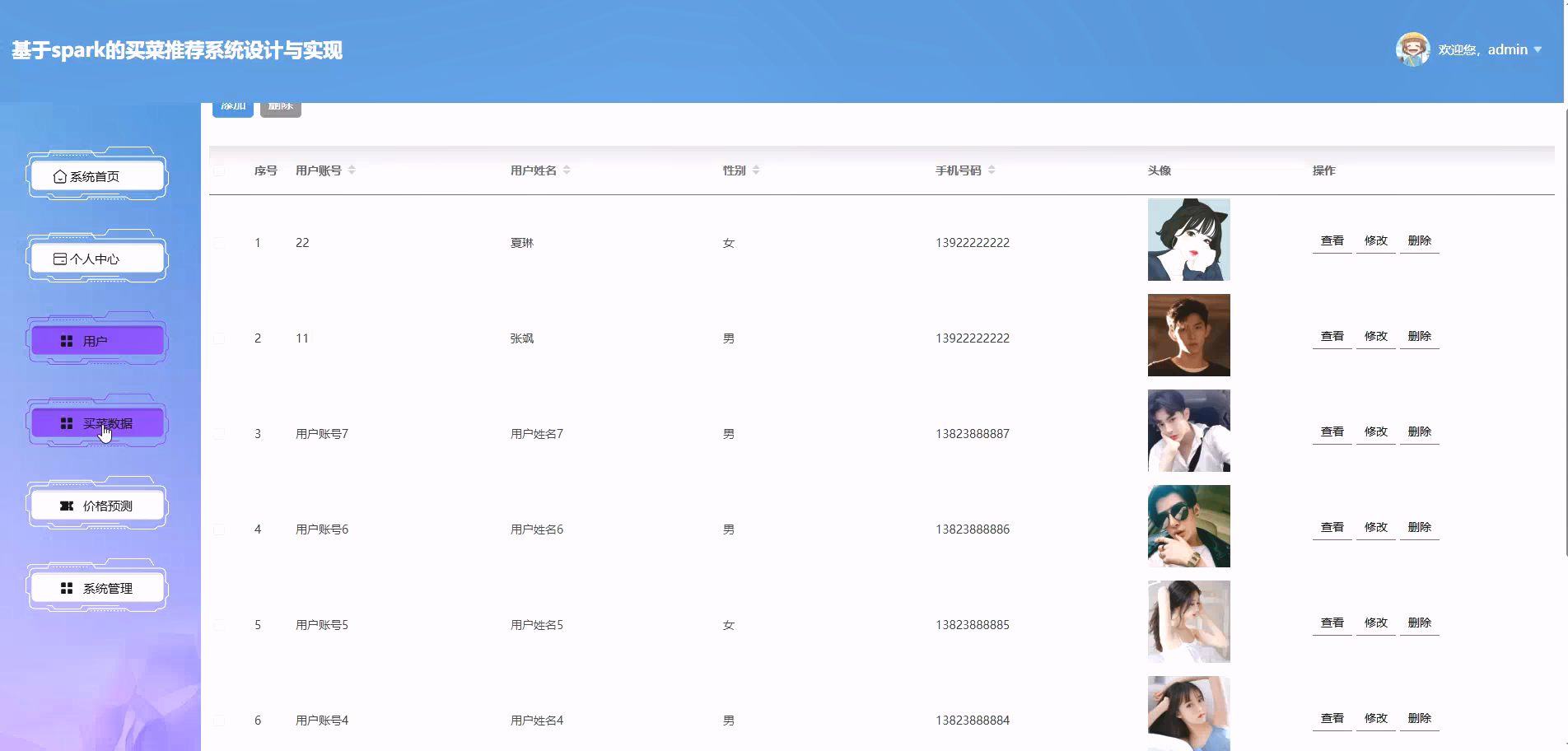View details of user 夏琳 with 查看
Screen dimensions: 1568x751
coord(1332,241)
